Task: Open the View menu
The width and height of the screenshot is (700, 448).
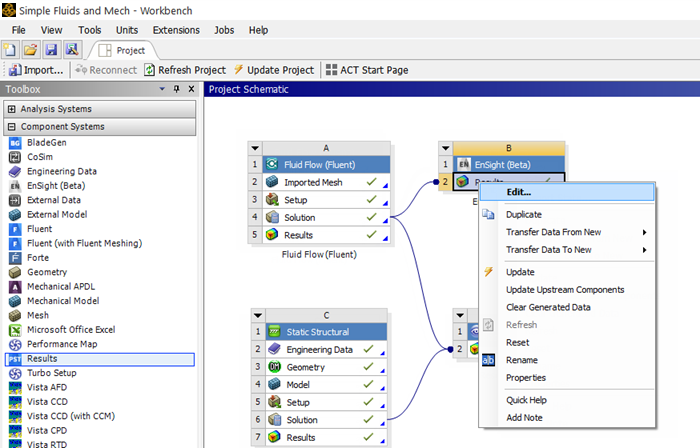Action: pos(51,30)
